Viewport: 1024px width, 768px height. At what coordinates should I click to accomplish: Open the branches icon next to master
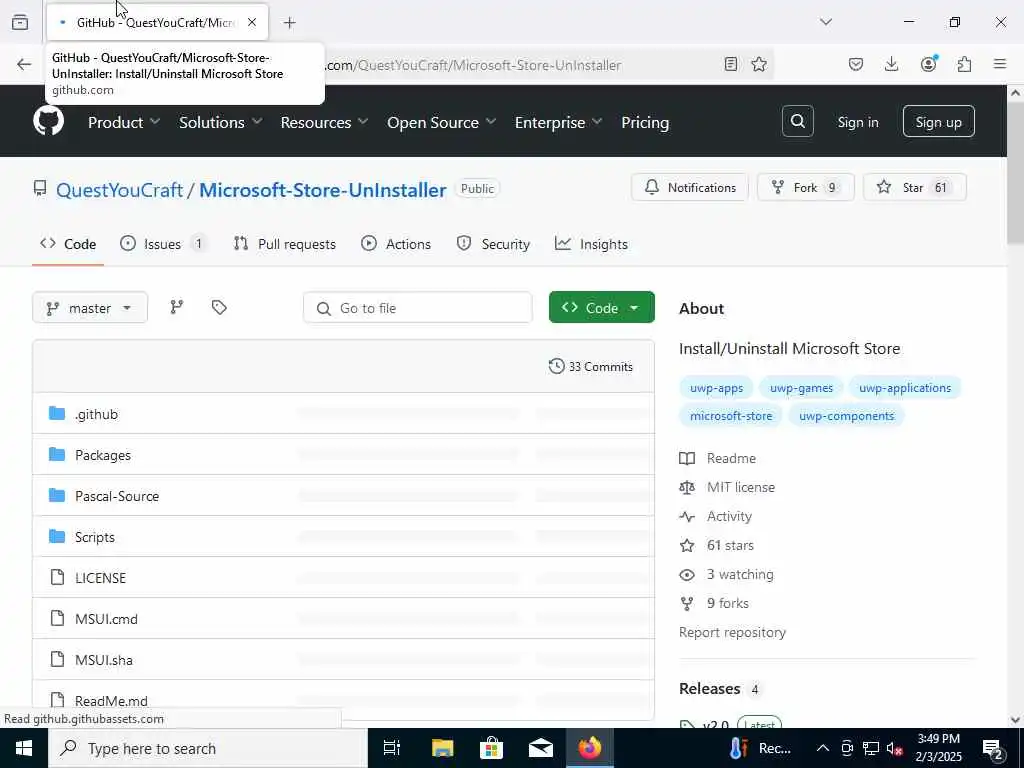(177, 307)
